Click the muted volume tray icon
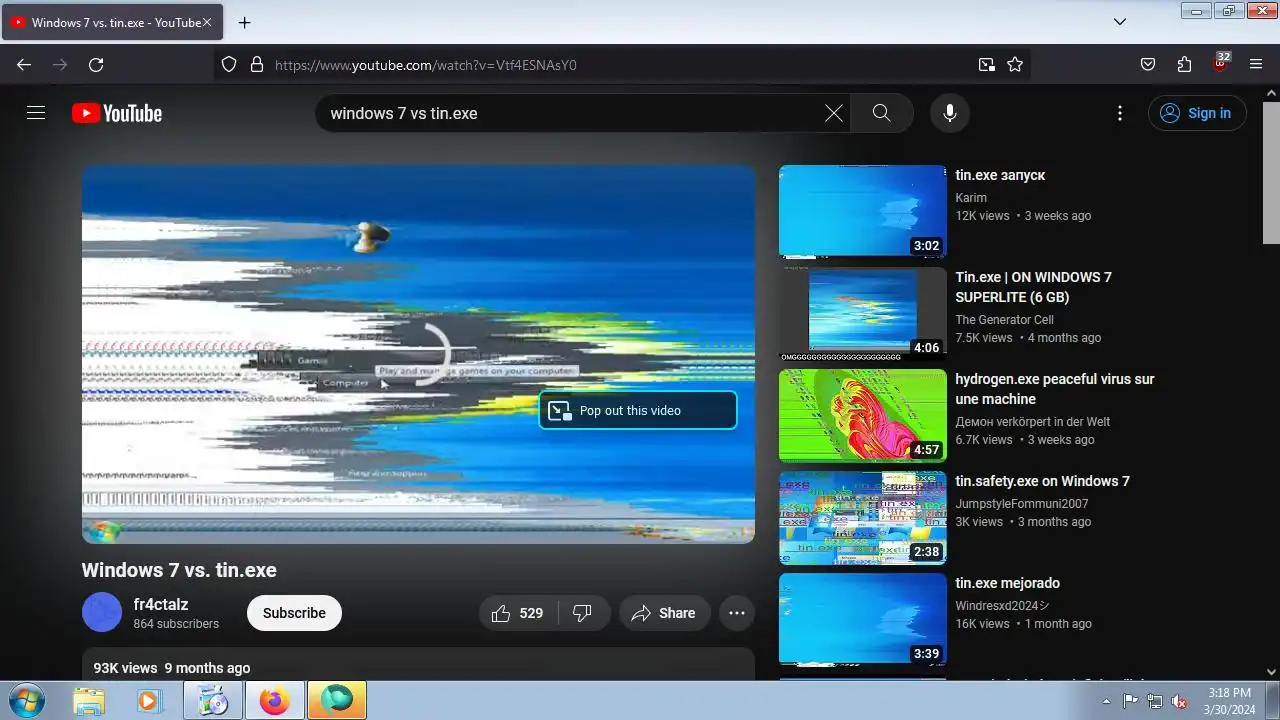Image resolution: width=1280 pixels, height=720 pixels. 1180,701
